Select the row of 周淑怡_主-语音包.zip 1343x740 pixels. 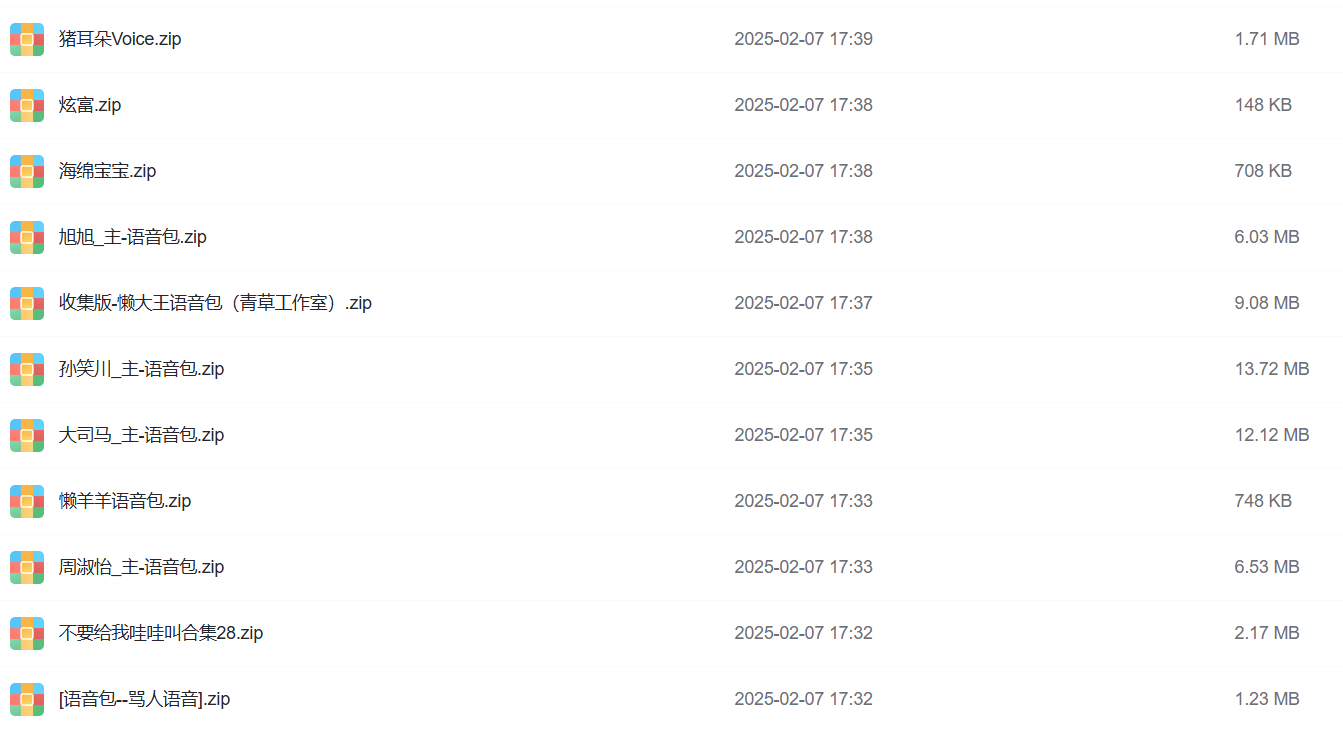coord(671,567)
